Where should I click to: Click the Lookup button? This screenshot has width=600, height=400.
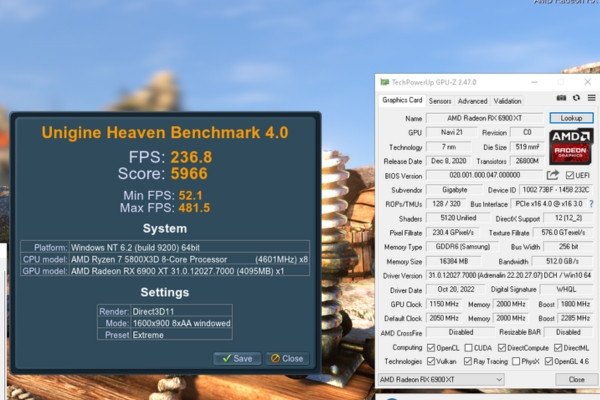(x=571, y=118)
